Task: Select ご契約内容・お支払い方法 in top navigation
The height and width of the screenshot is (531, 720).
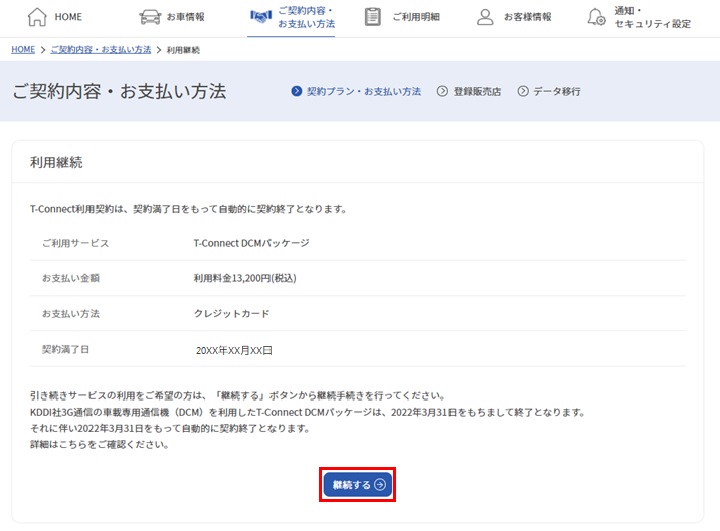Action: click(292, 17)
